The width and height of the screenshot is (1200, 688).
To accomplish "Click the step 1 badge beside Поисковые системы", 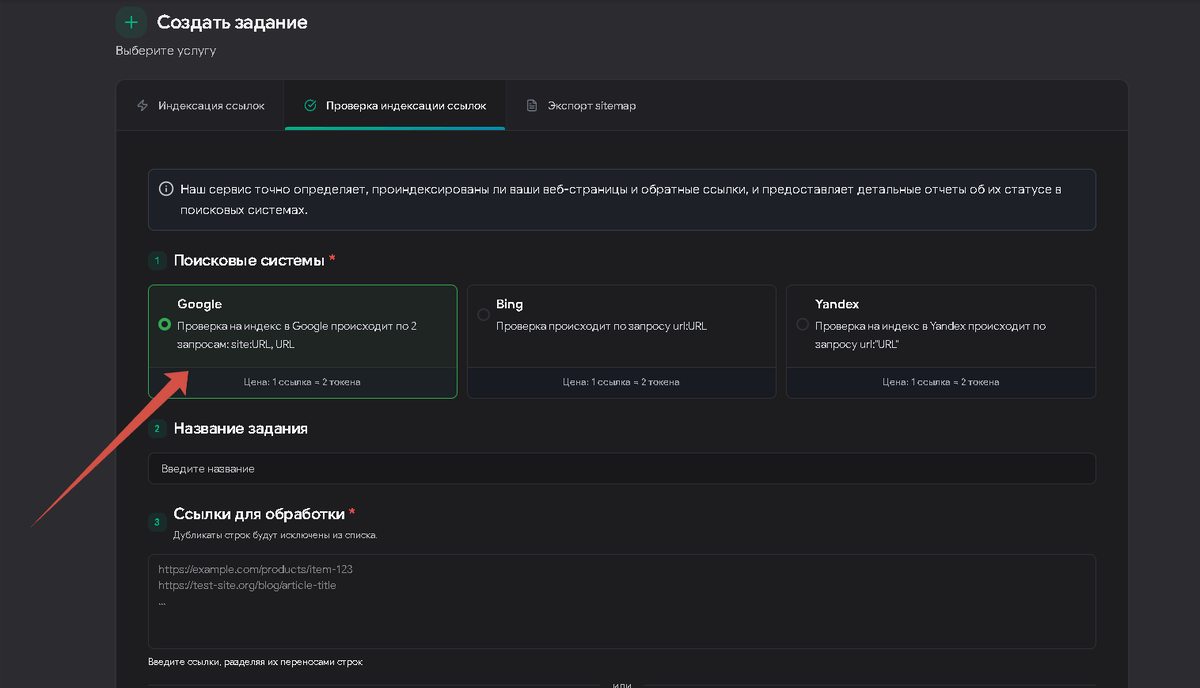I will 157,261.
